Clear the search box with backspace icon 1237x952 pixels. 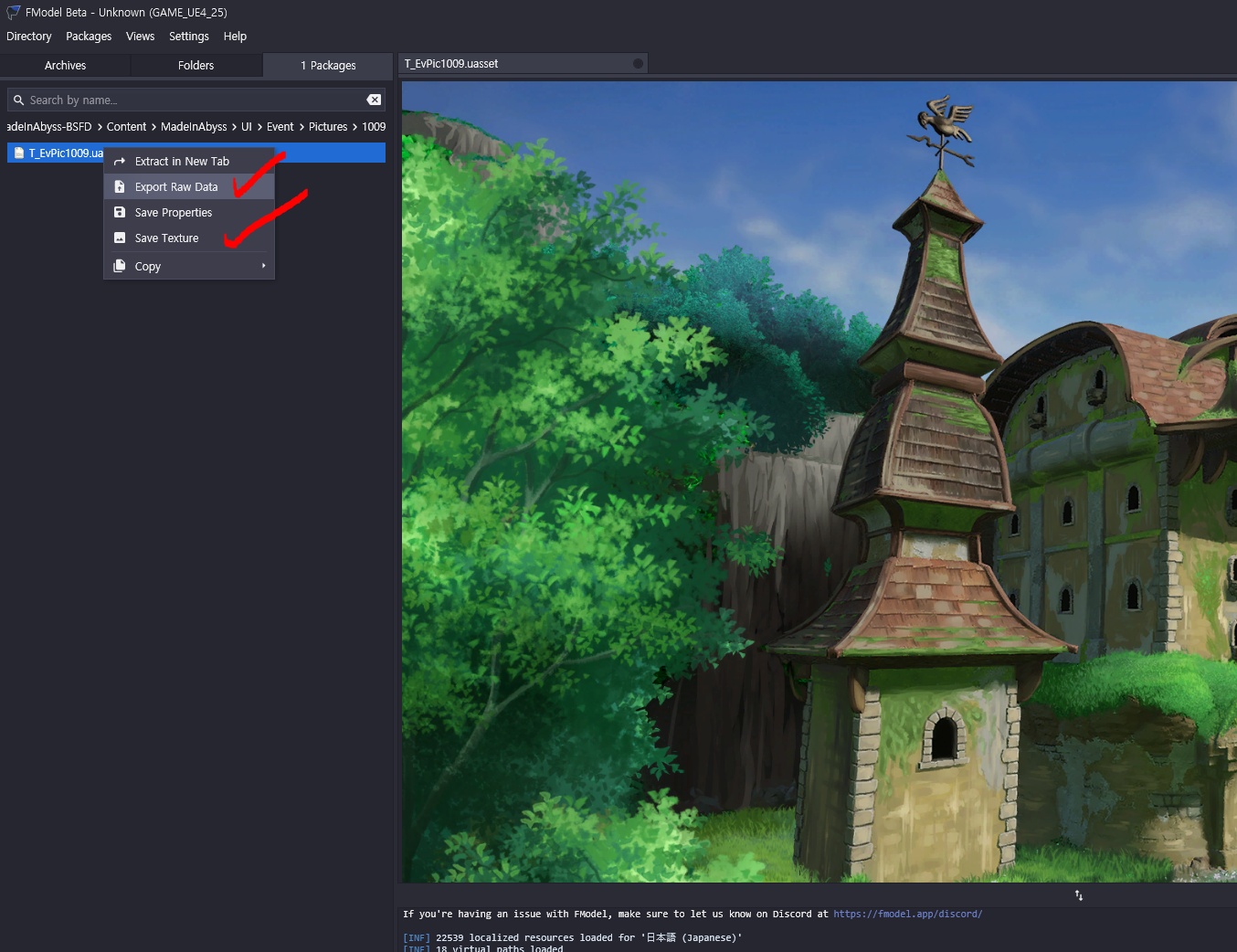(374, 100)
